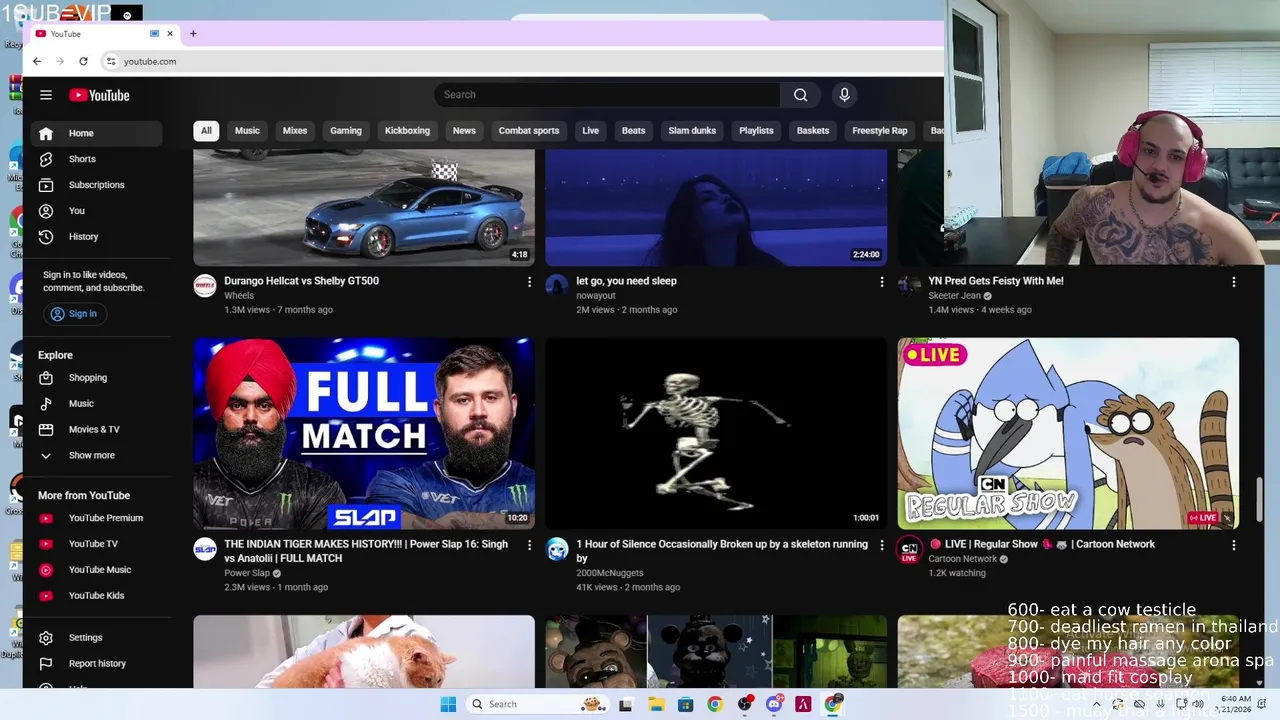Open YouTube TV link
This screenshot has width=1280, height=720.
pos(96,544)
